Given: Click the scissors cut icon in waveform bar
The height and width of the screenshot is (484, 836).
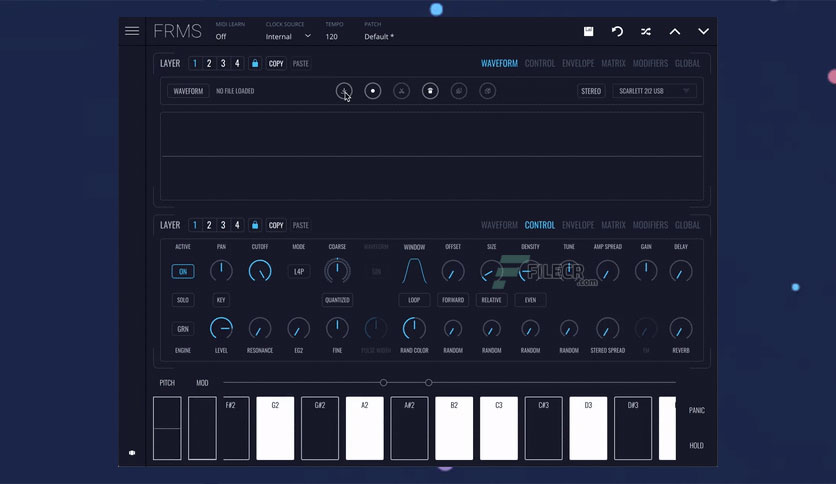Looking at the screenshot, I should 401,91.
